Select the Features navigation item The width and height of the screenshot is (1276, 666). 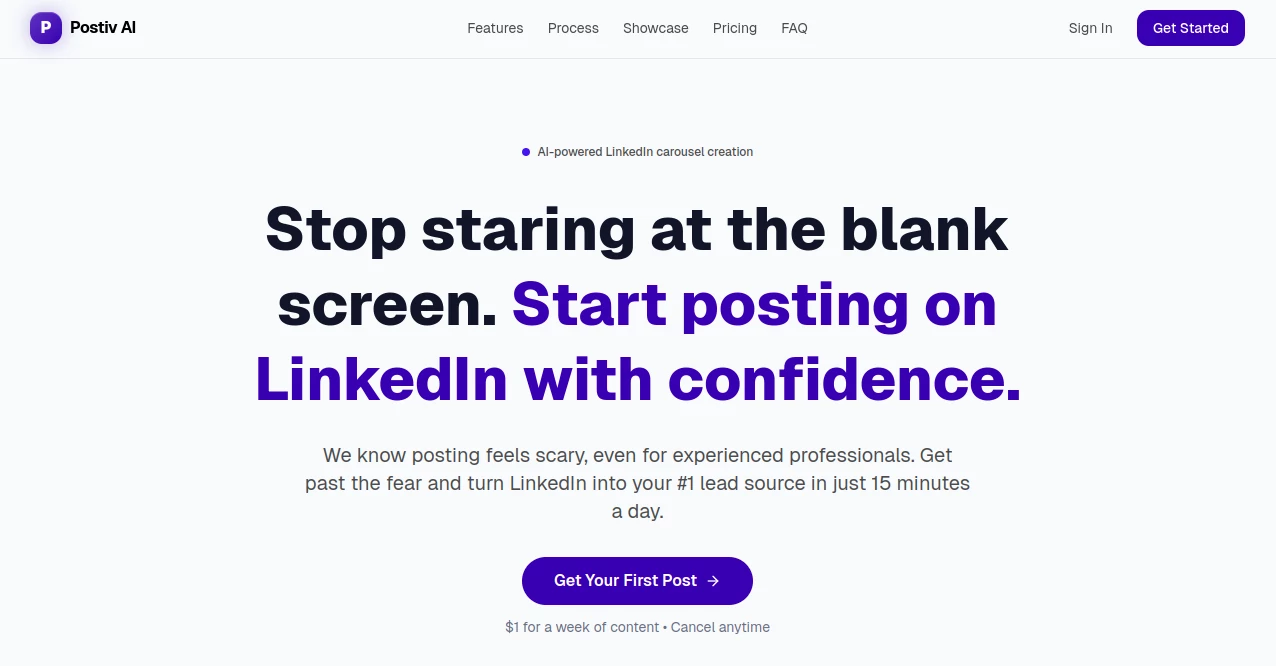(x=495, y=28)
